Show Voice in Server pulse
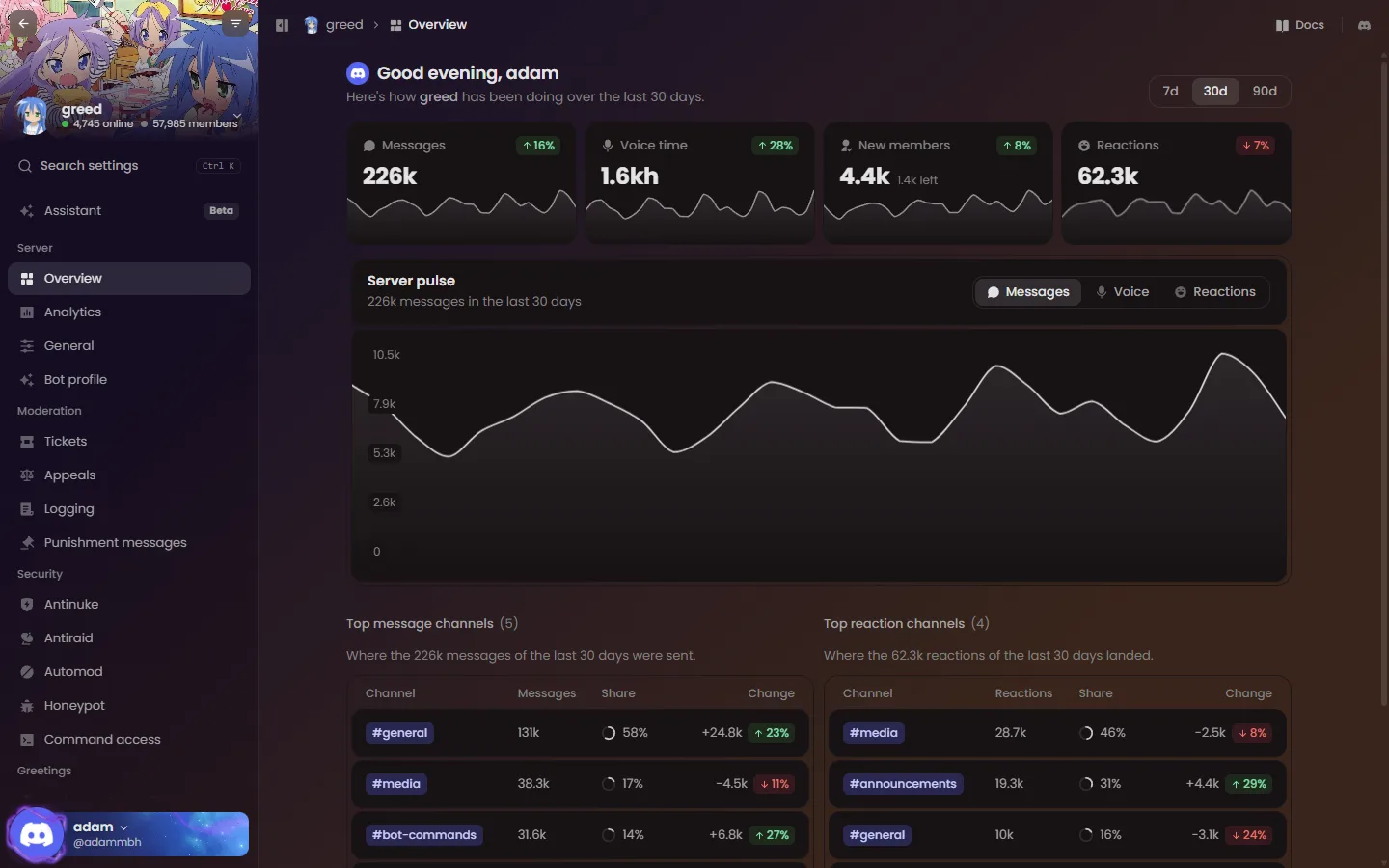The image size is (1389, 868). click(x=1123, y=292)
